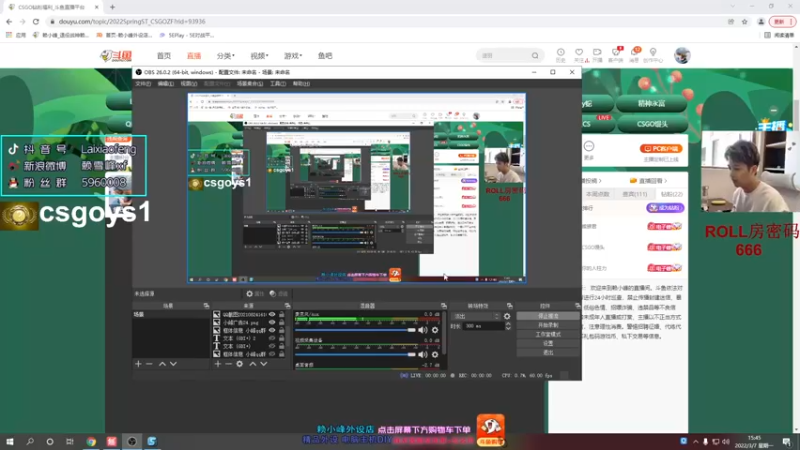Move scene up in Scenes panel
800x450 pixels.
pyautogui.click(x=162, y=364)
